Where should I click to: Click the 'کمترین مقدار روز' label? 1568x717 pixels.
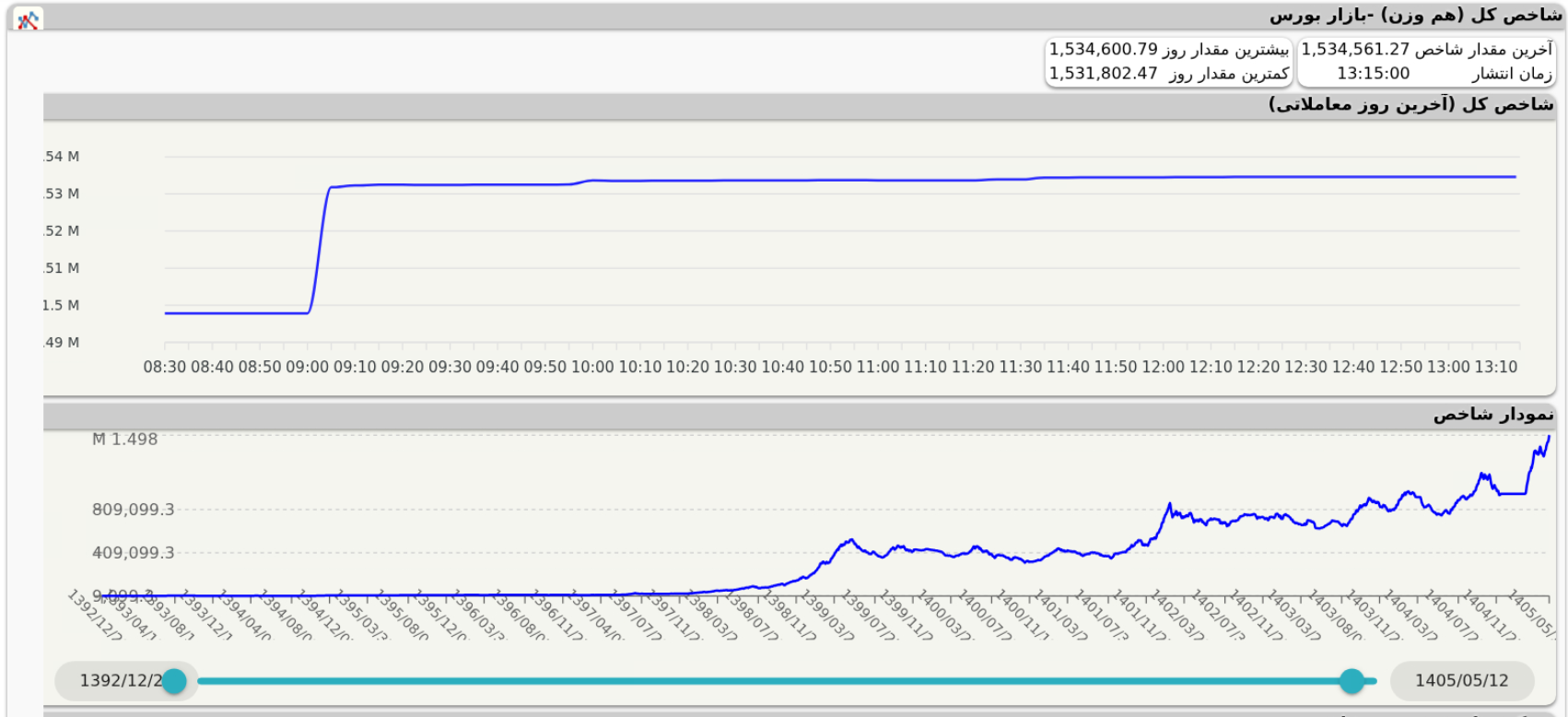[1229, 74]
